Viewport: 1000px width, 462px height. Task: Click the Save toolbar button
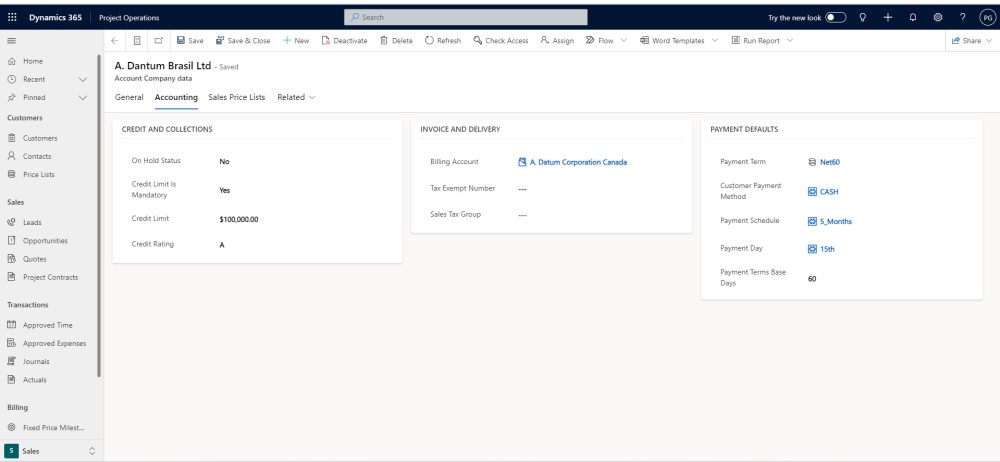[190, 41]
